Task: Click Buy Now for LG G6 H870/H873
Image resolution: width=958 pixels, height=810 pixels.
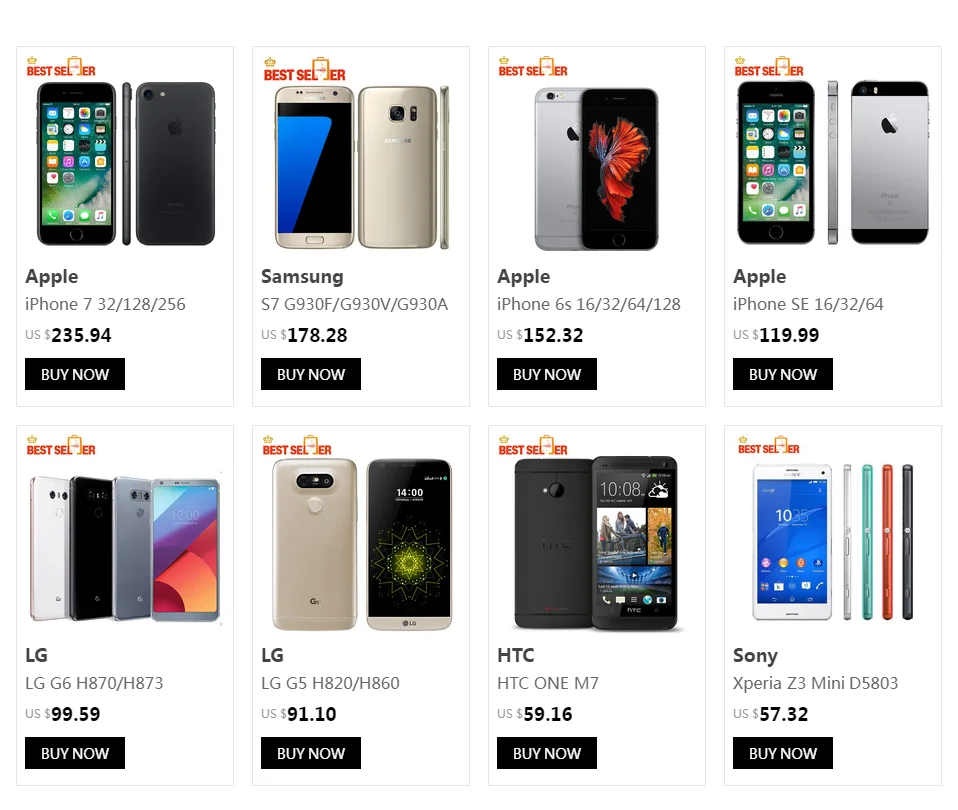Action: point(75,753)
